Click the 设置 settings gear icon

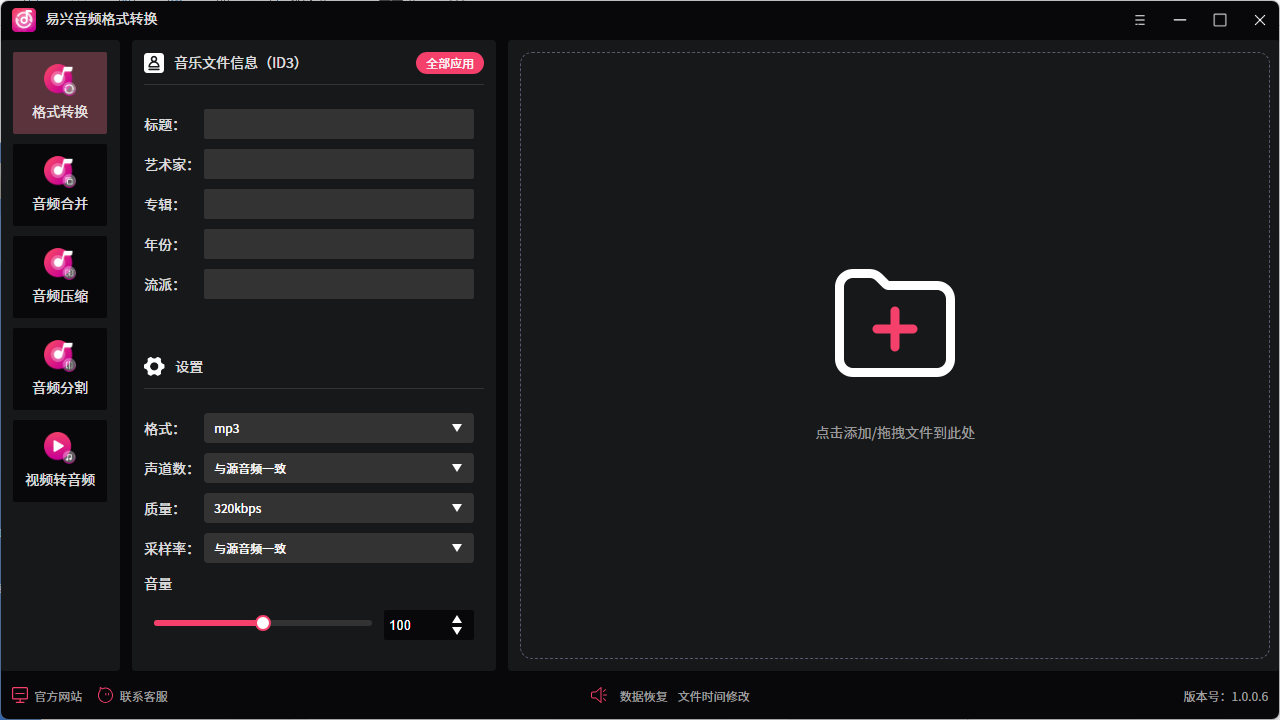tap(154, 366)
